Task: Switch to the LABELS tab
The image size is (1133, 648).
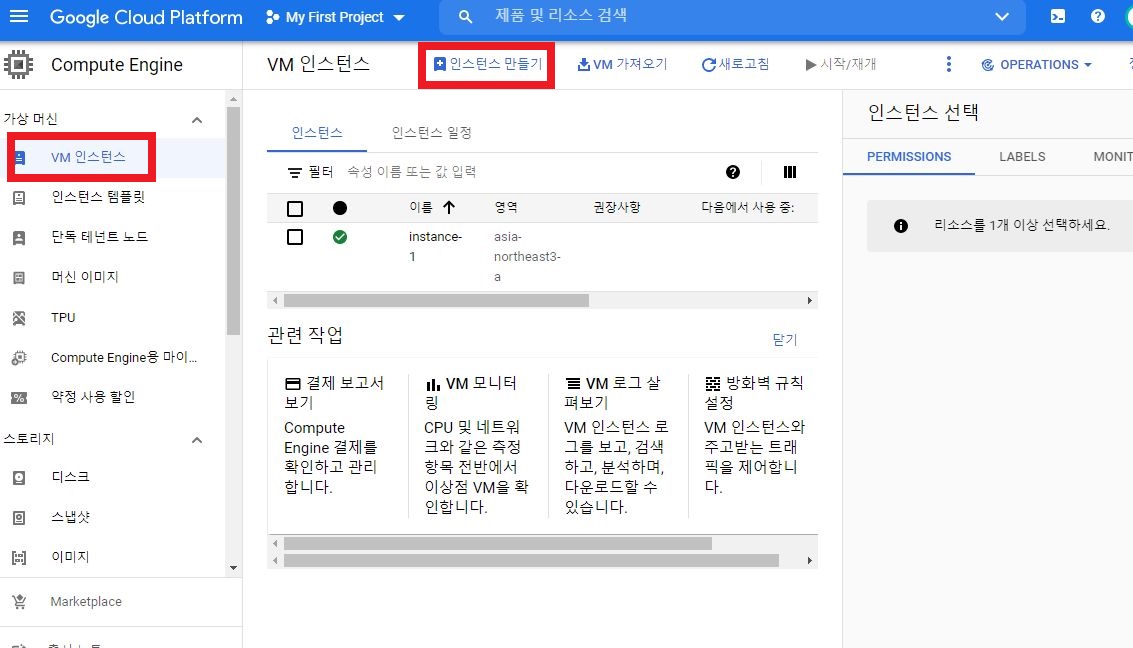Action: point(1022,157)
